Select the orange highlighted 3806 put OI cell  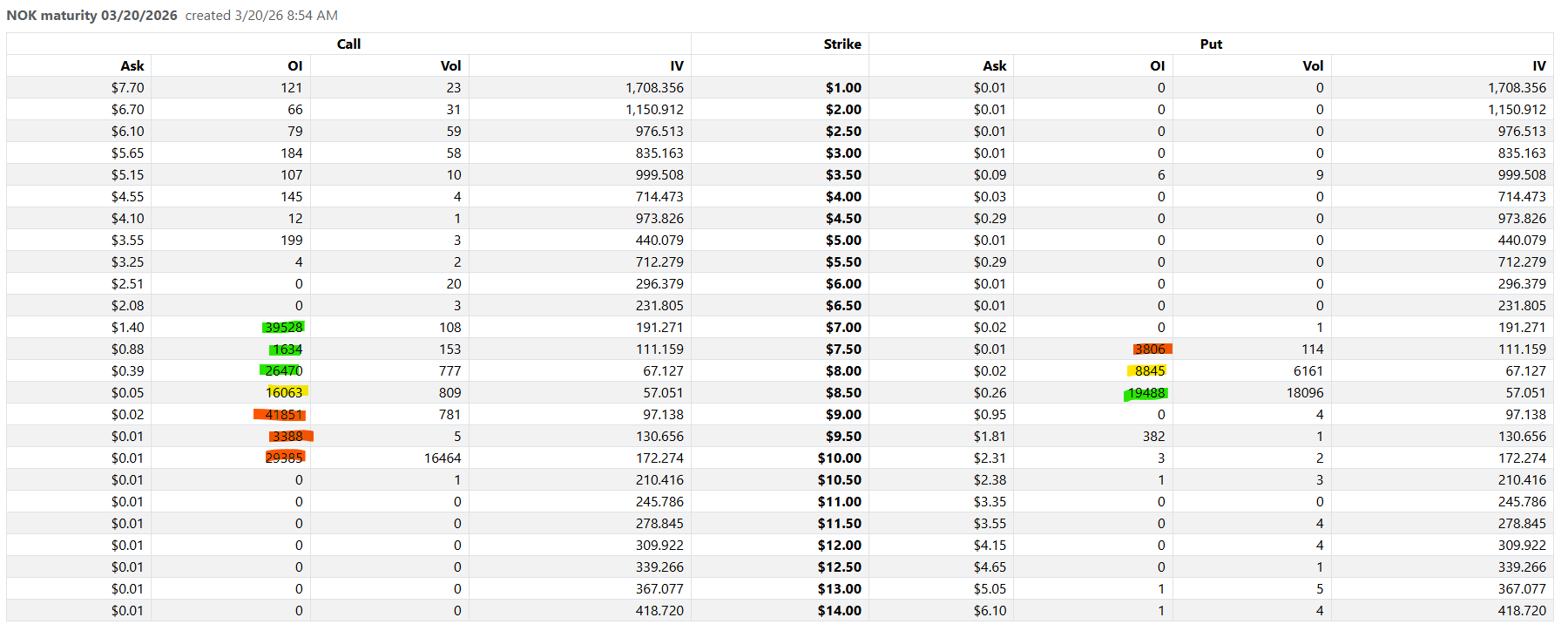1150,349
